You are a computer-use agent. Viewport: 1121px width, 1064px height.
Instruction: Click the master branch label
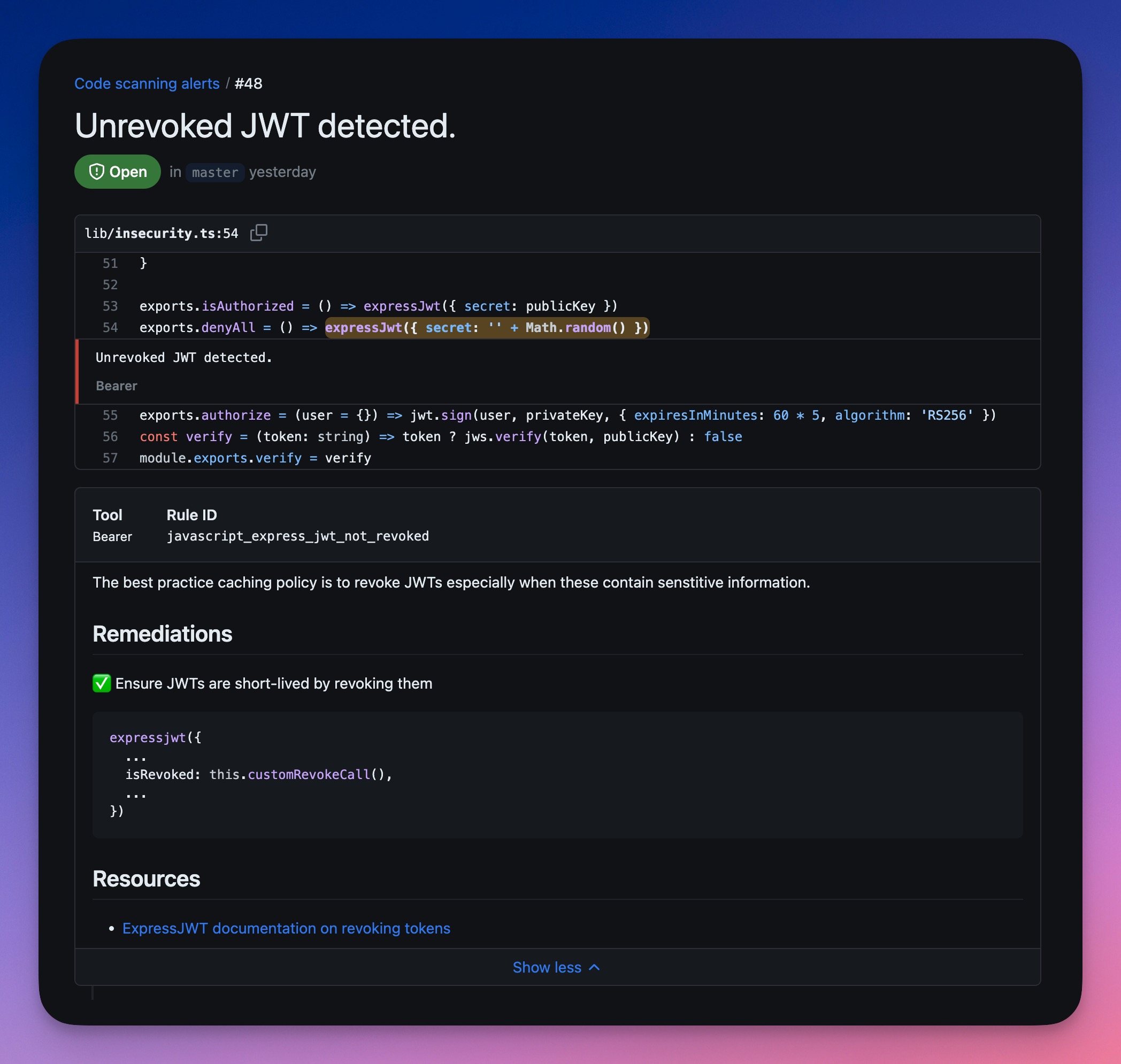pyautogui.click(x=215, y=172)
